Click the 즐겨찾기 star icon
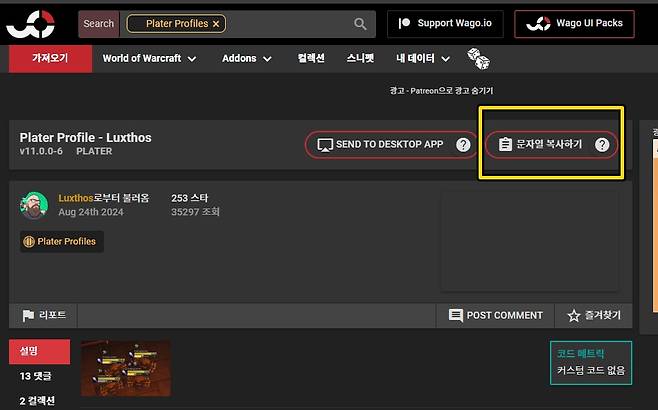The image size is (658, 410). point(574,316)
